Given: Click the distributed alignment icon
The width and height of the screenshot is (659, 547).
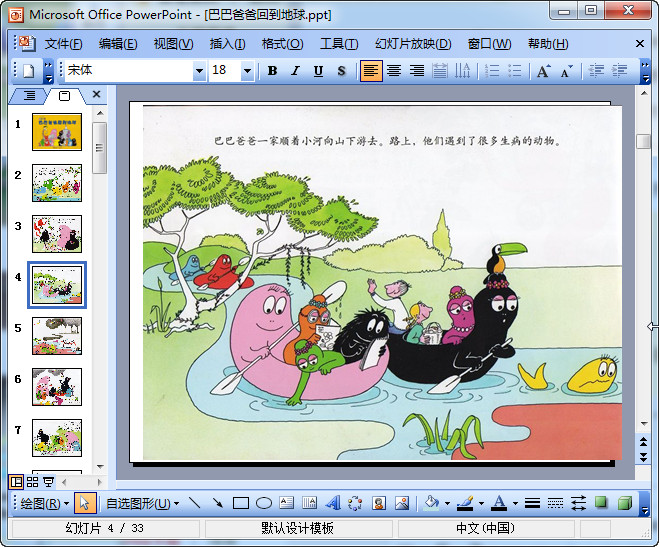Looking at the screenshot, I should tap(440, 71).
